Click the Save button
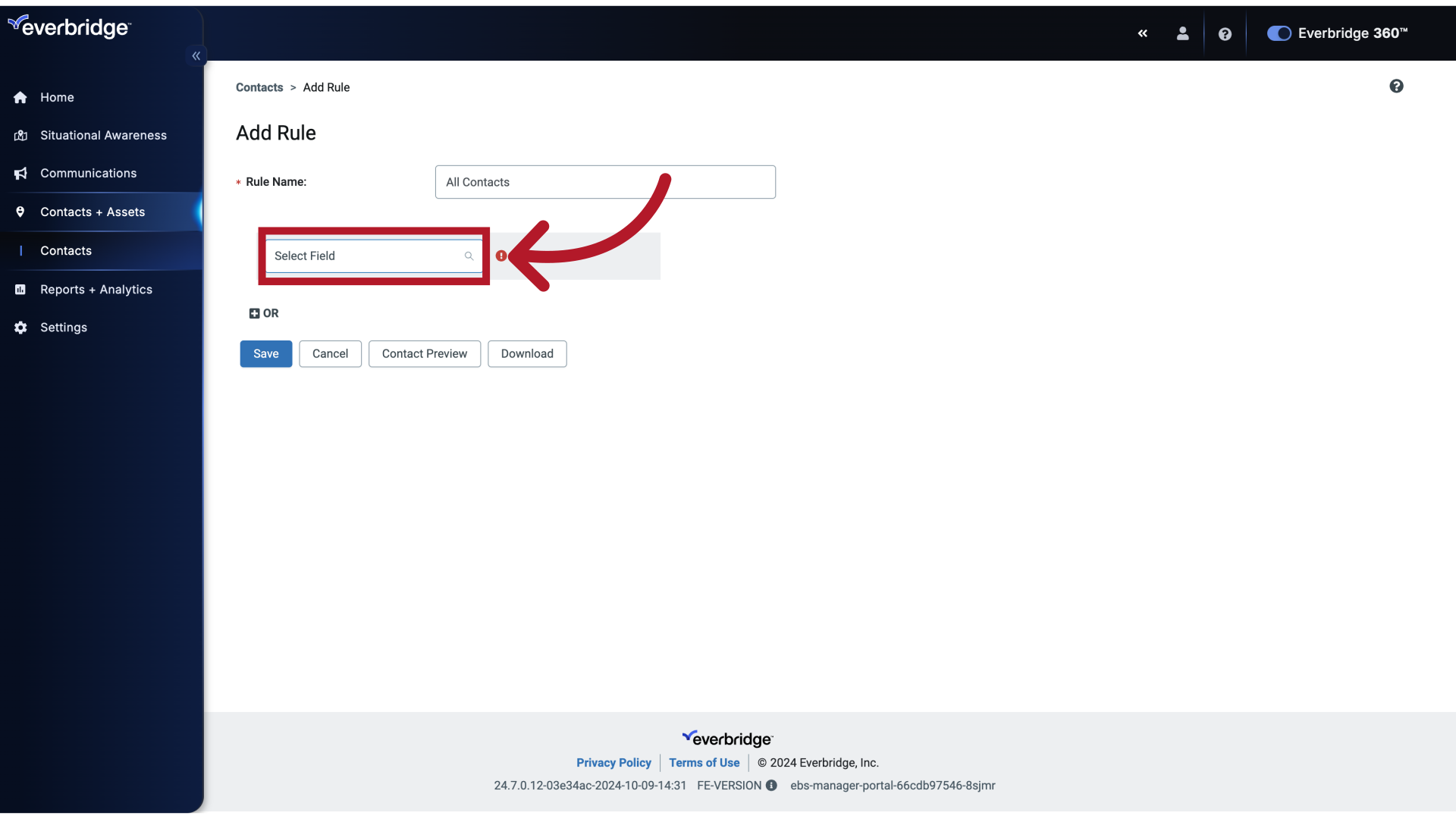 (x=265, y=353)
